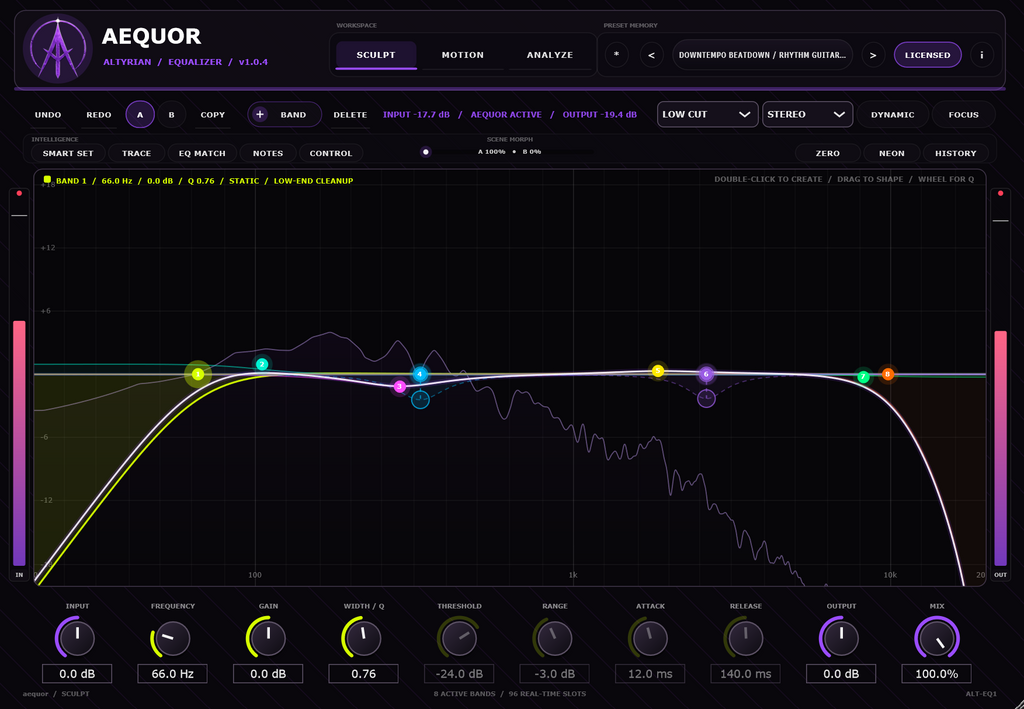1024x709 pixels.
Task: Click the INPUT gain knob
Action: [77, 638]
